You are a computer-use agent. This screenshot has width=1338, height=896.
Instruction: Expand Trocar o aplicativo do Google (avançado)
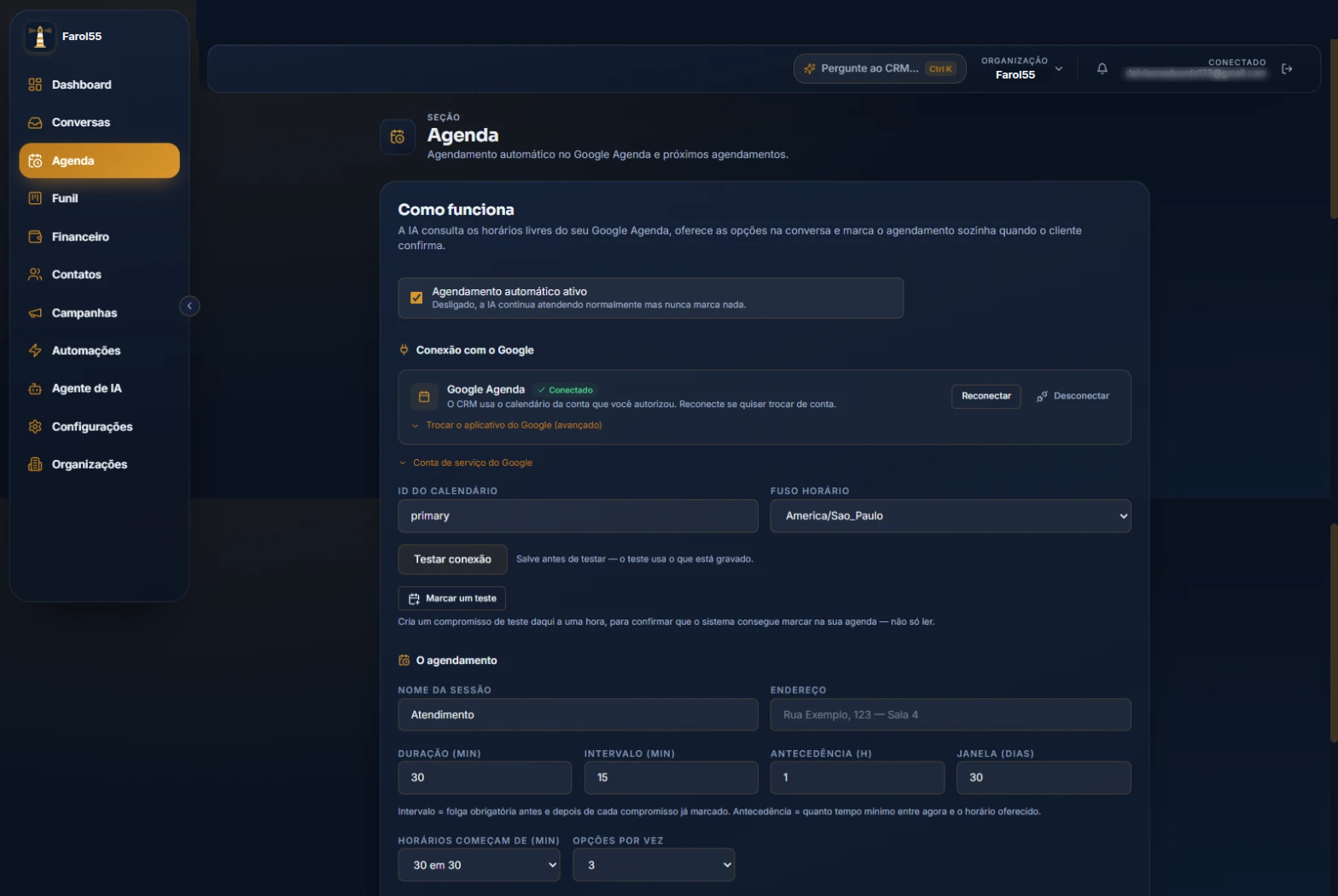(507, 425)
